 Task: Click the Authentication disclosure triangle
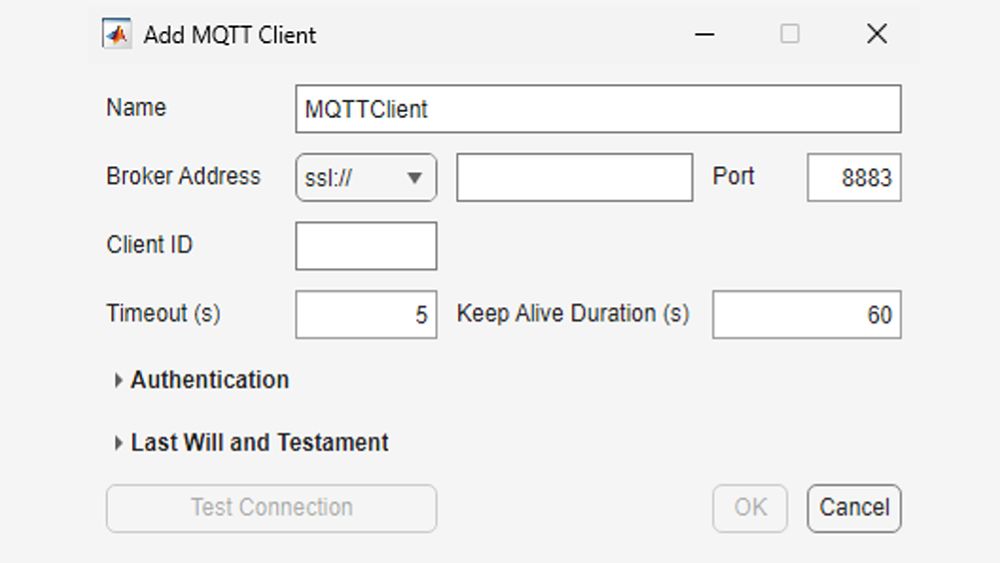[x=119, y=380]
